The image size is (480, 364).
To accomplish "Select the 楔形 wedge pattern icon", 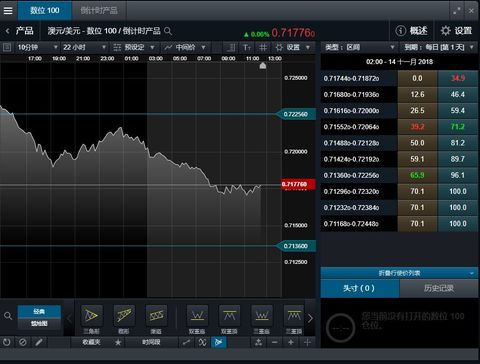I will [124, 316].
